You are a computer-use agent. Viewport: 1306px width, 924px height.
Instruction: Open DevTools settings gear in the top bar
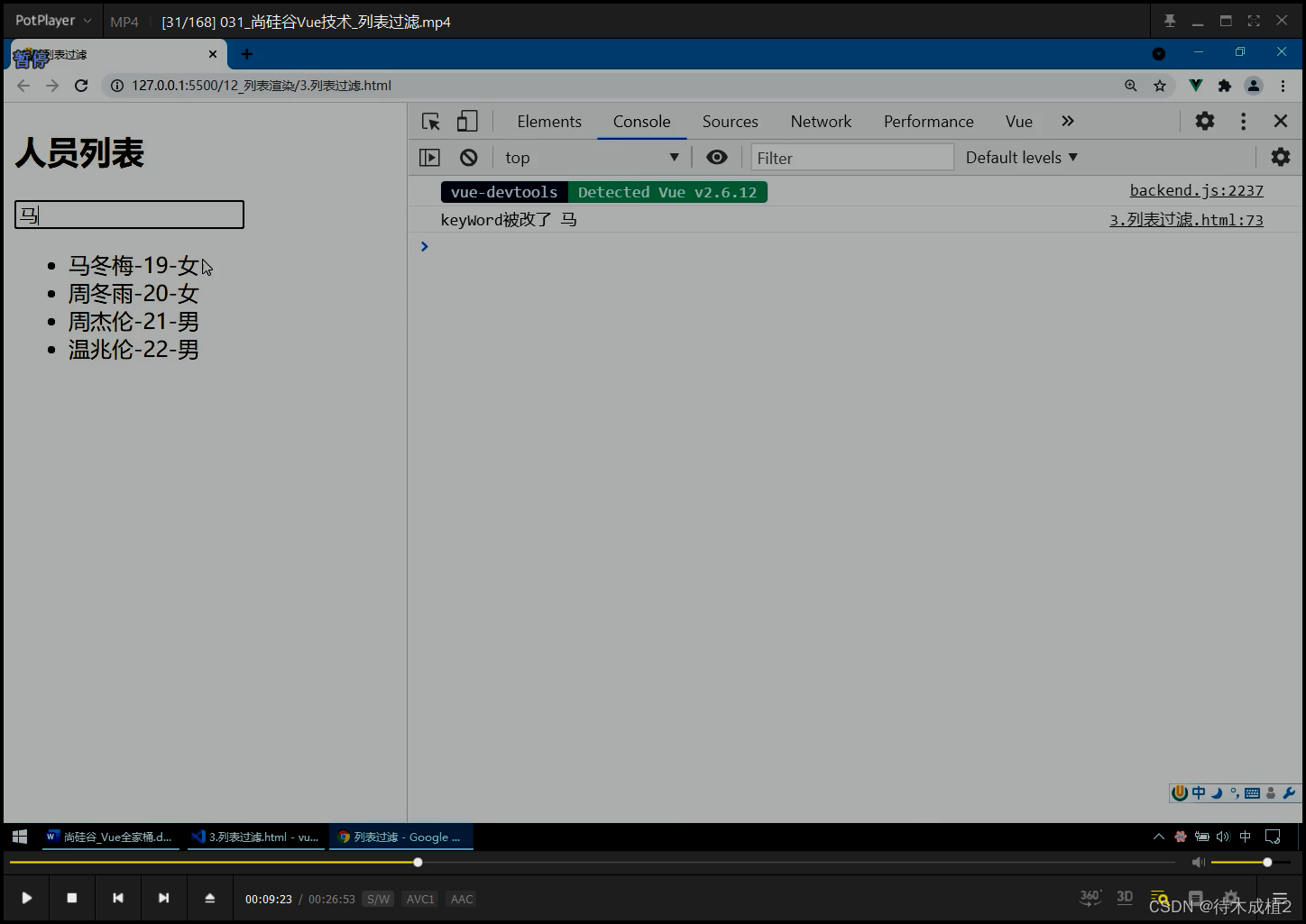(1205, 121)
